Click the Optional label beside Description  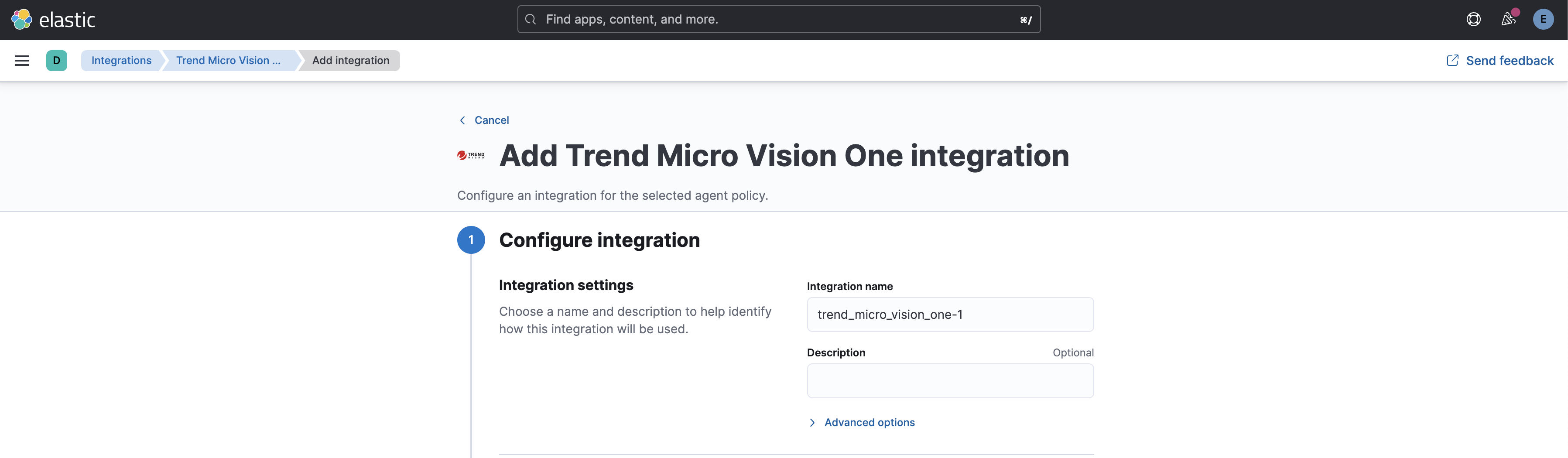coord(1073,353)
